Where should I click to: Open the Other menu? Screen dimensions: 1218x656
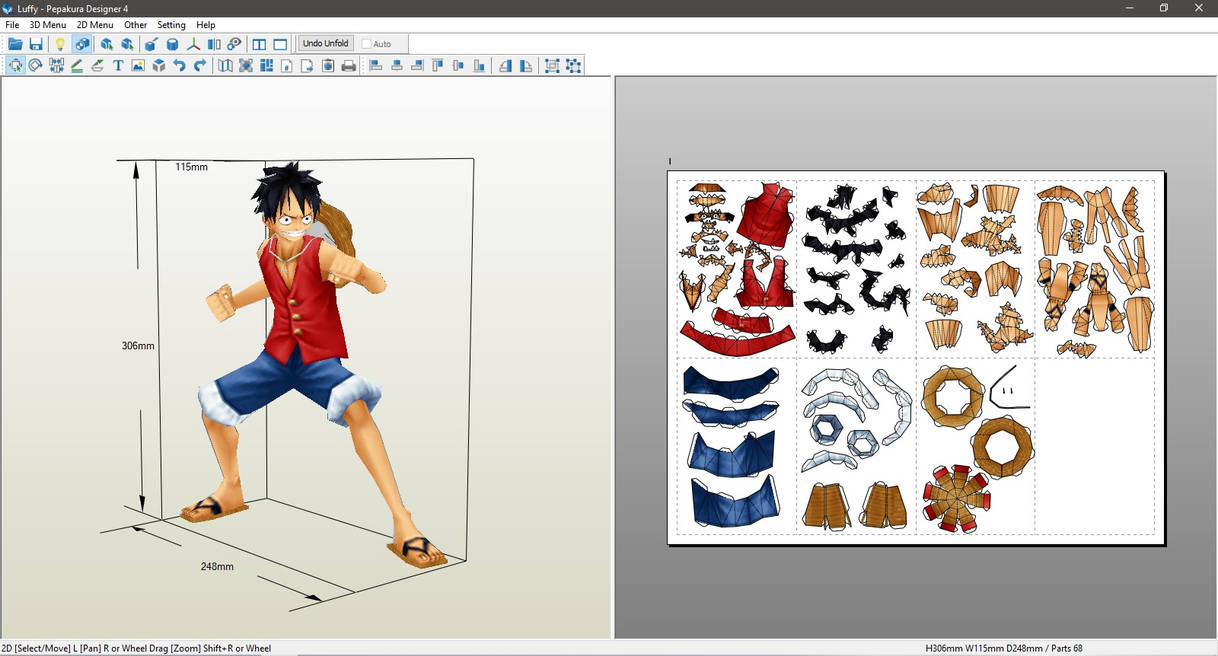[x=136, y=25]
